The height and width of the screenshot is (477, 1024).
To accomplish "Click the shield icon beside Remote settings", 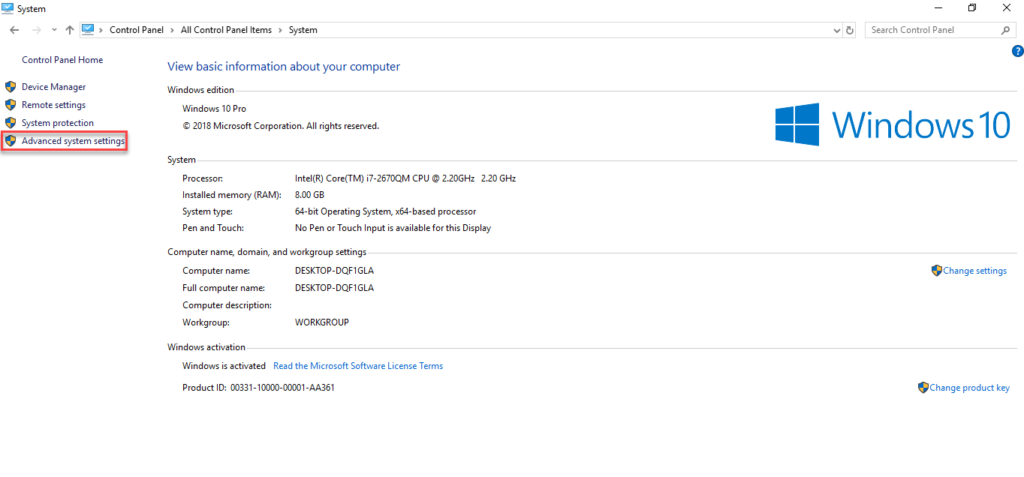I will 11,105.
